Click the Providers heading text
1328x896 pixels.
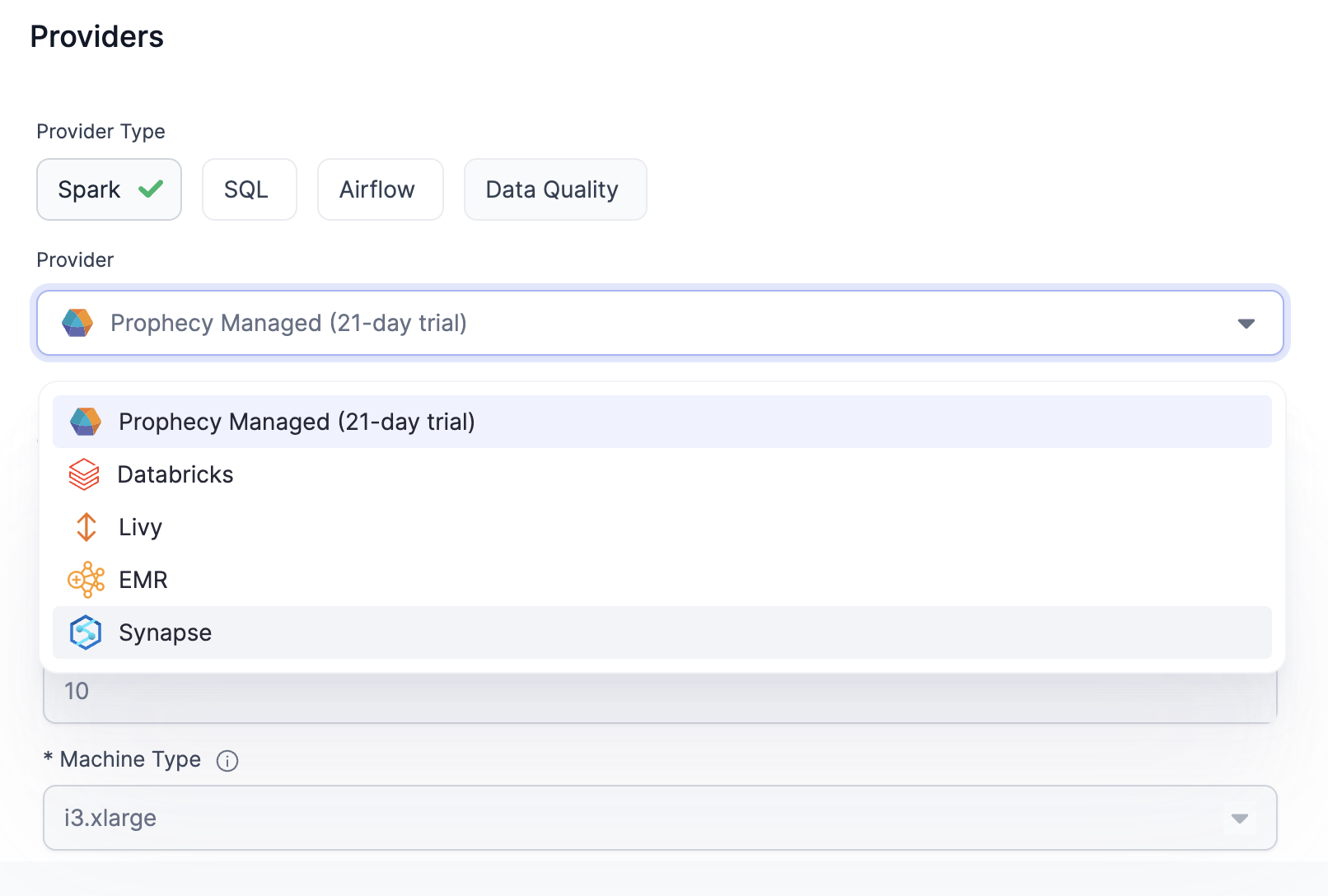click(x=97, y=37)
